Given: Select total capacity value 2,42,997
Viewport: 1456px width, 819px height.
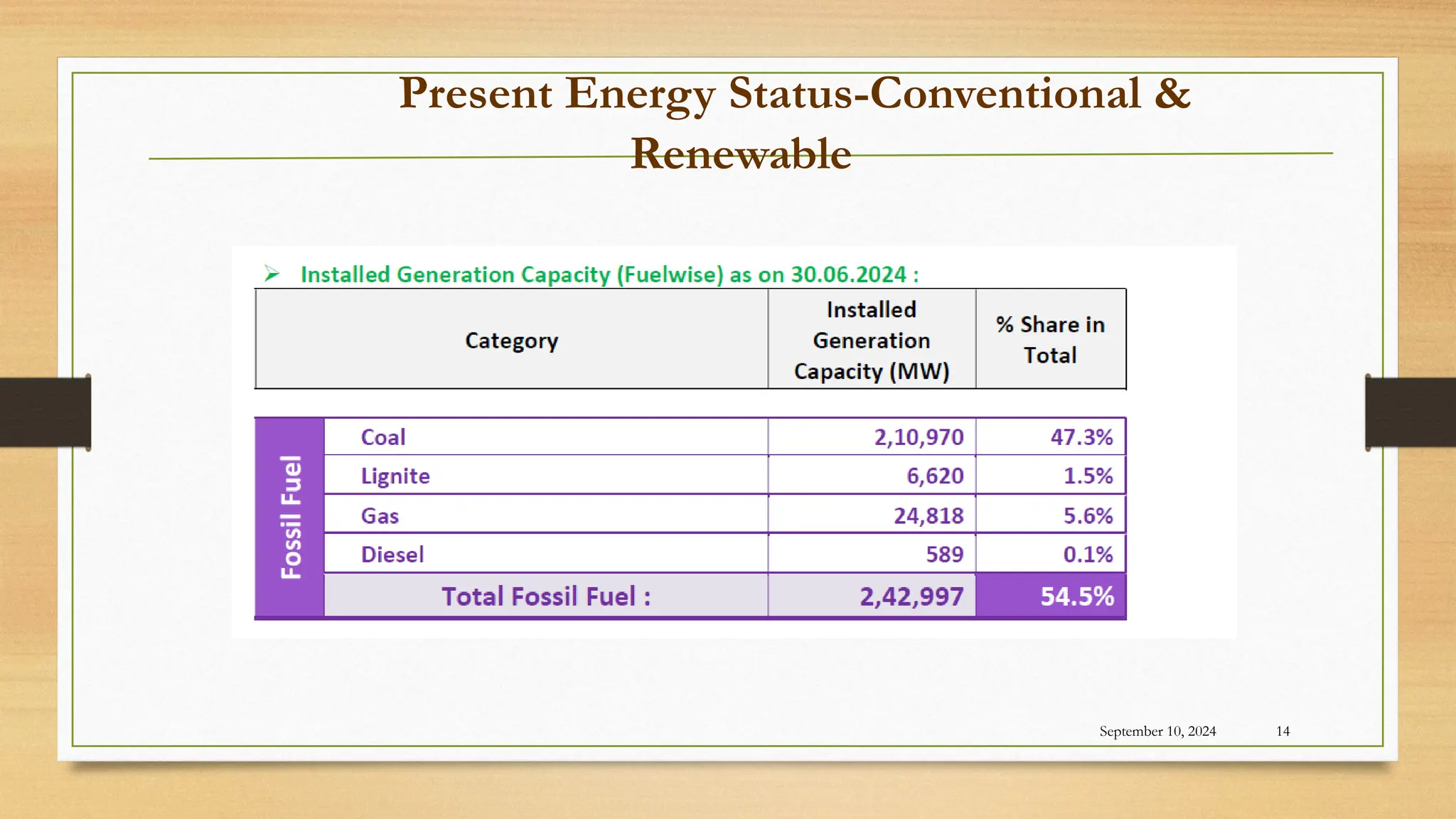Looking at the screenshot, I should click(911, 596).
